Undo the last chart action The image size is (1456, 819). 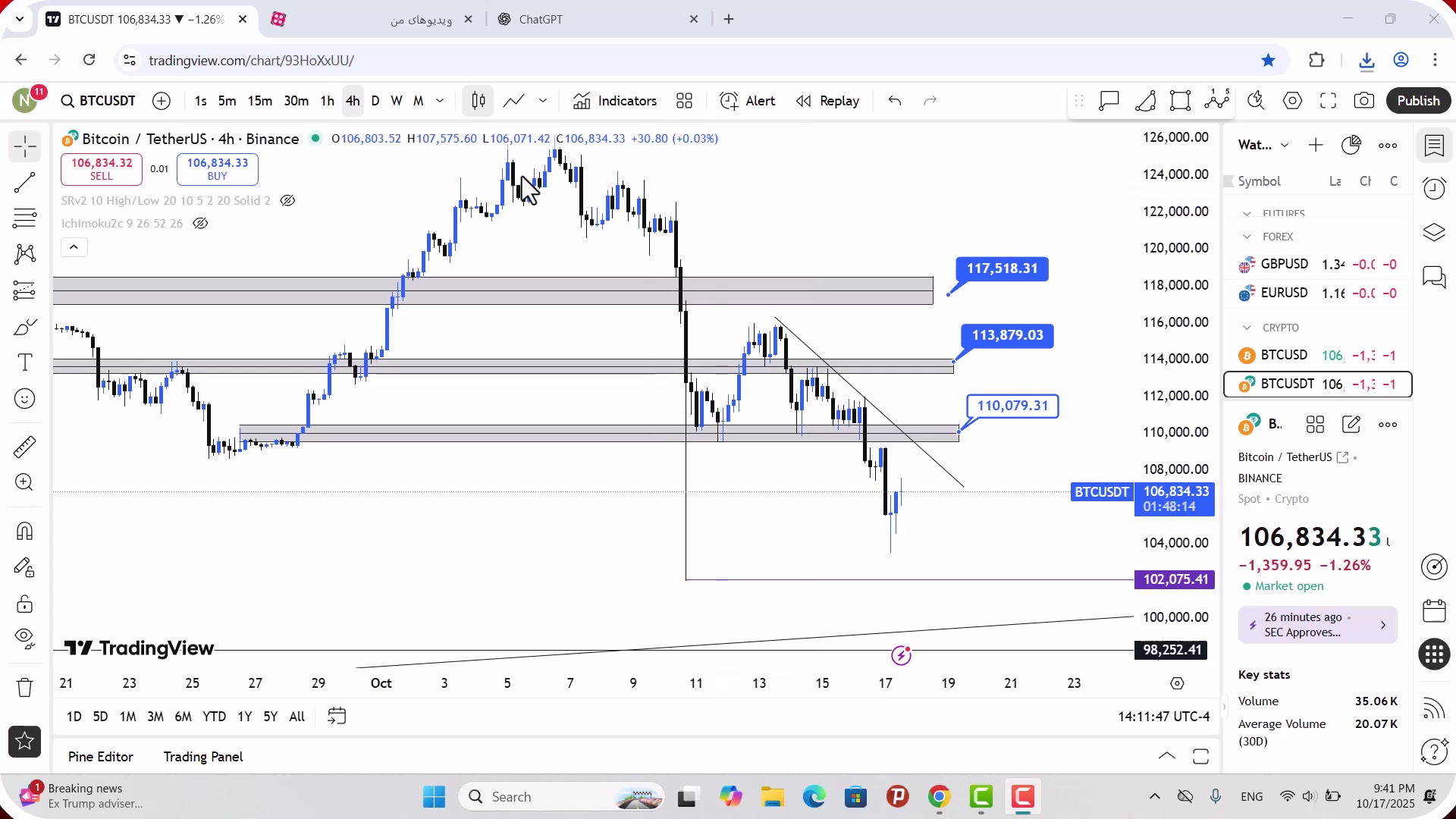[895, 101]
